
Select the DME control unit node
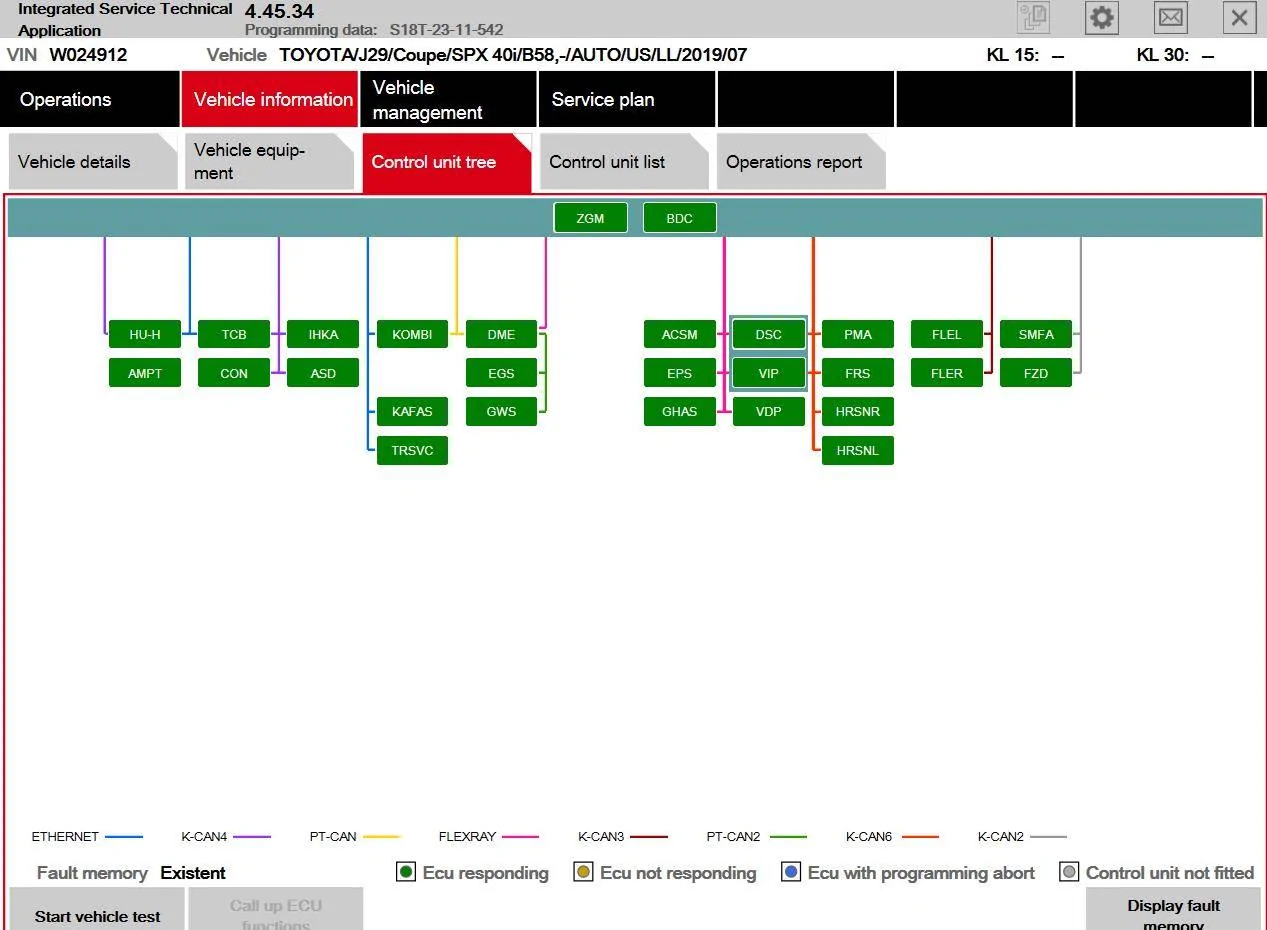501,335
